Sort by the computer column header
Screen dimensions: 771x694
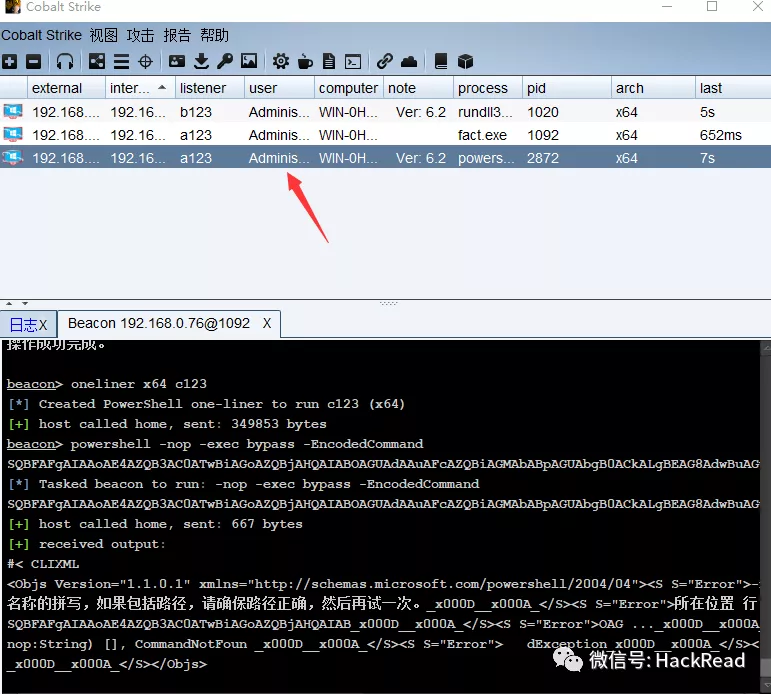click(349, 88)
